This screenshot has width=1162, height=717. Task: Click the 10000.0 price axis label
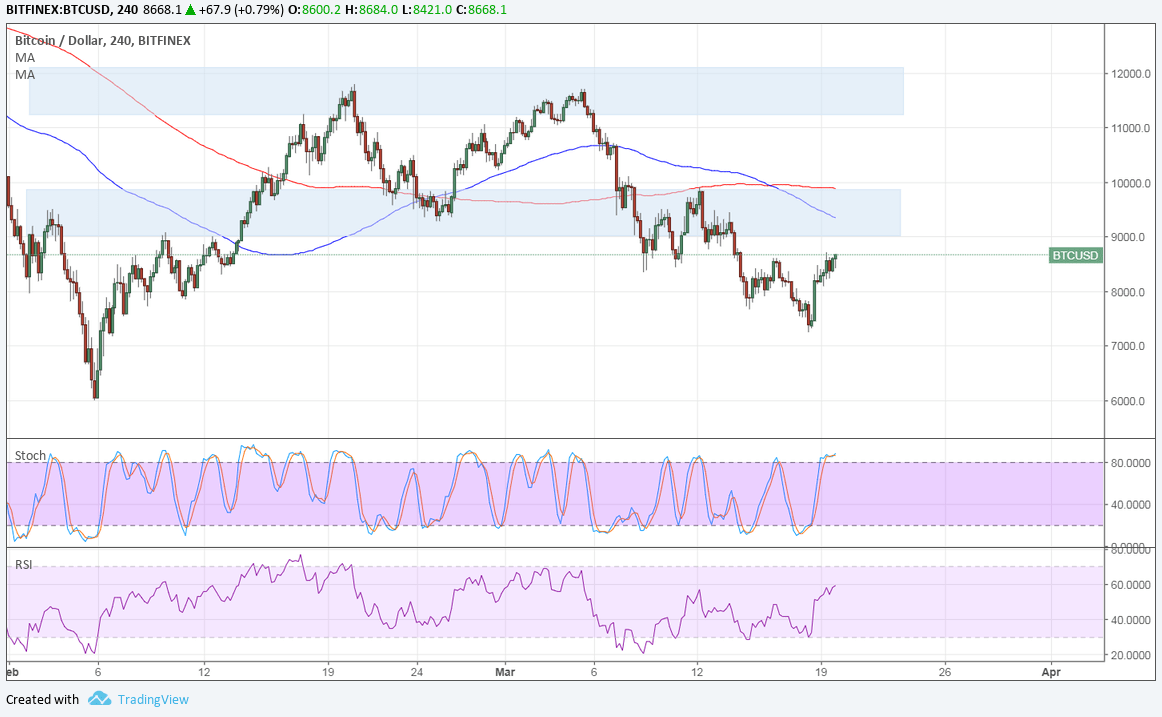(1128, 183)
